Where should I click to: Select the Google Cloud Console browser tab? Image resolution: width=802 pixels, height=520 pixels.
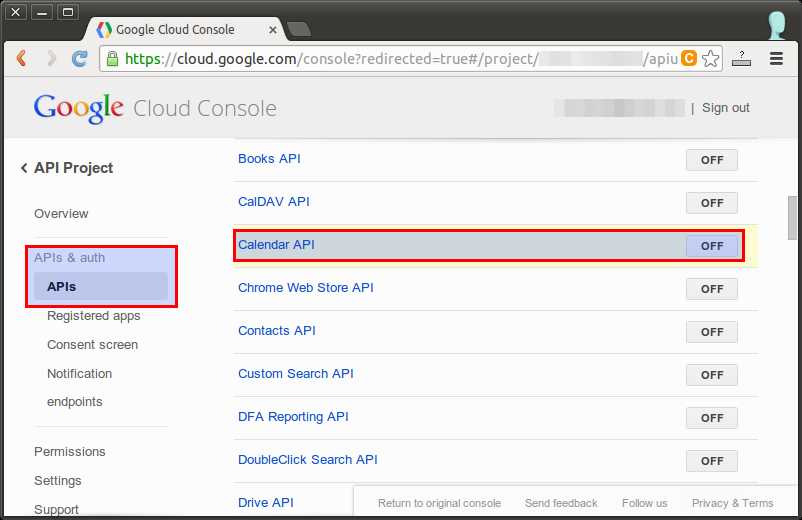[x=185, y=30]
